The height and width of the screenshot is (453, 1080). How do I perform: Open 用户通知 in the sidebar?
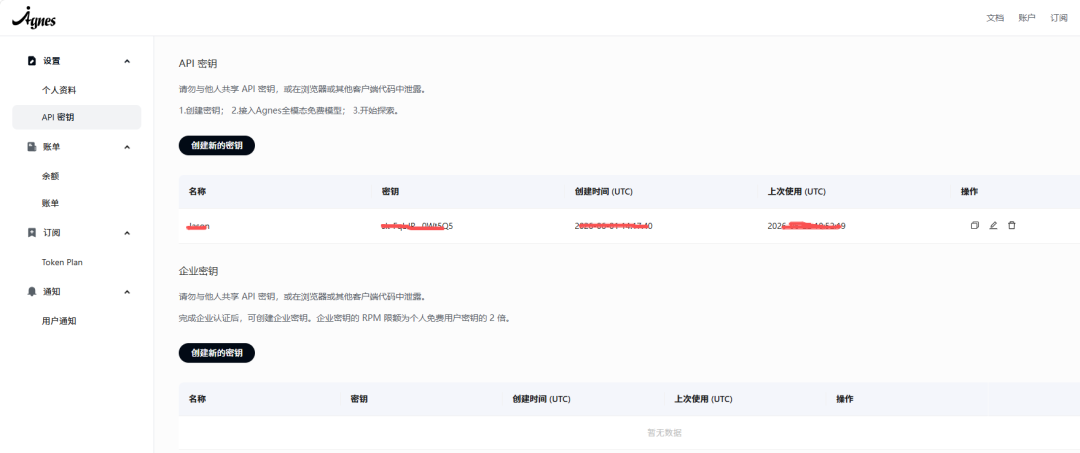click(x=59, y=321)
